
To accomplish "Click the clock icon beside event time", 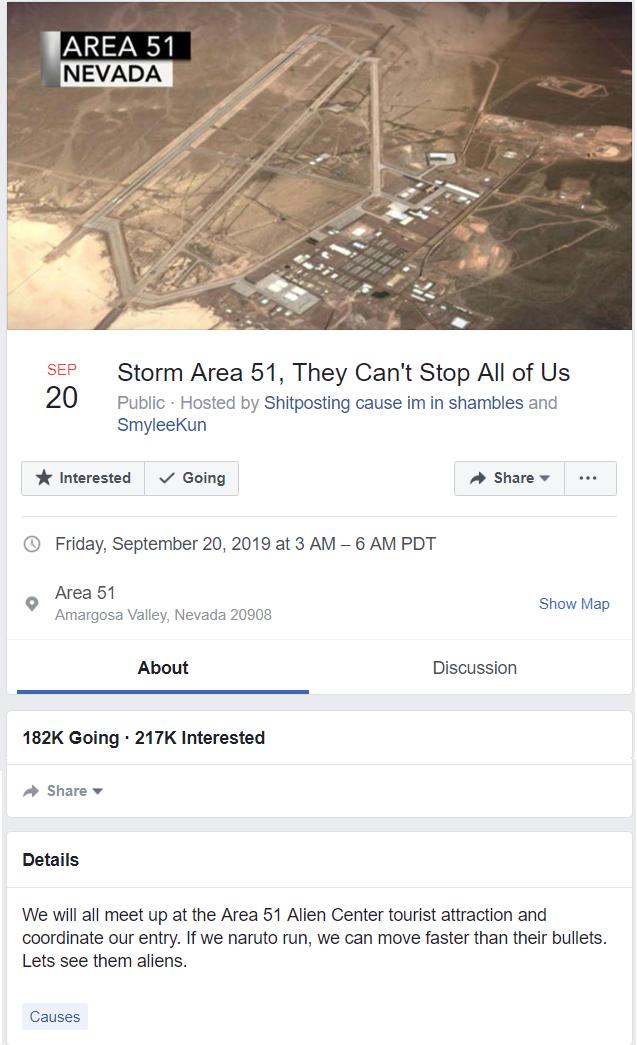I will tap(32, 544).
